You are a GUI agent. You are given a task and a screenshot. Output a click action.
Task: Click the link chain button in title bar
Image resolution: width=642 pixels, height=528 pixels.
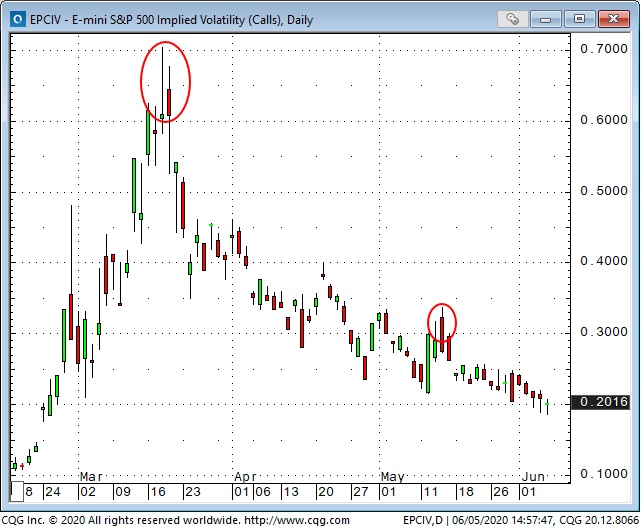click(x=512, y=19)
